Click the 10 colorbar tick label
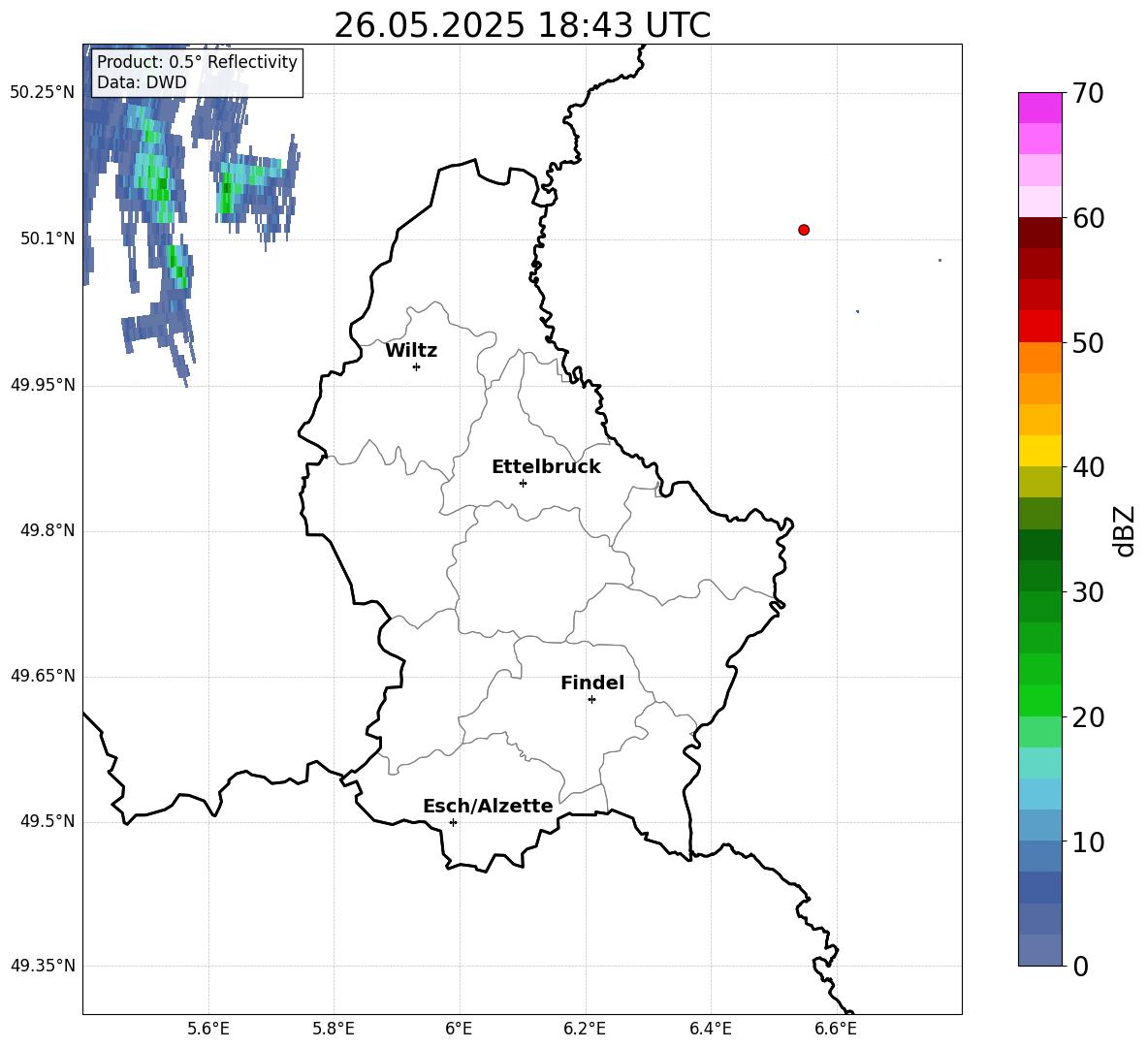 point(1088,842)
